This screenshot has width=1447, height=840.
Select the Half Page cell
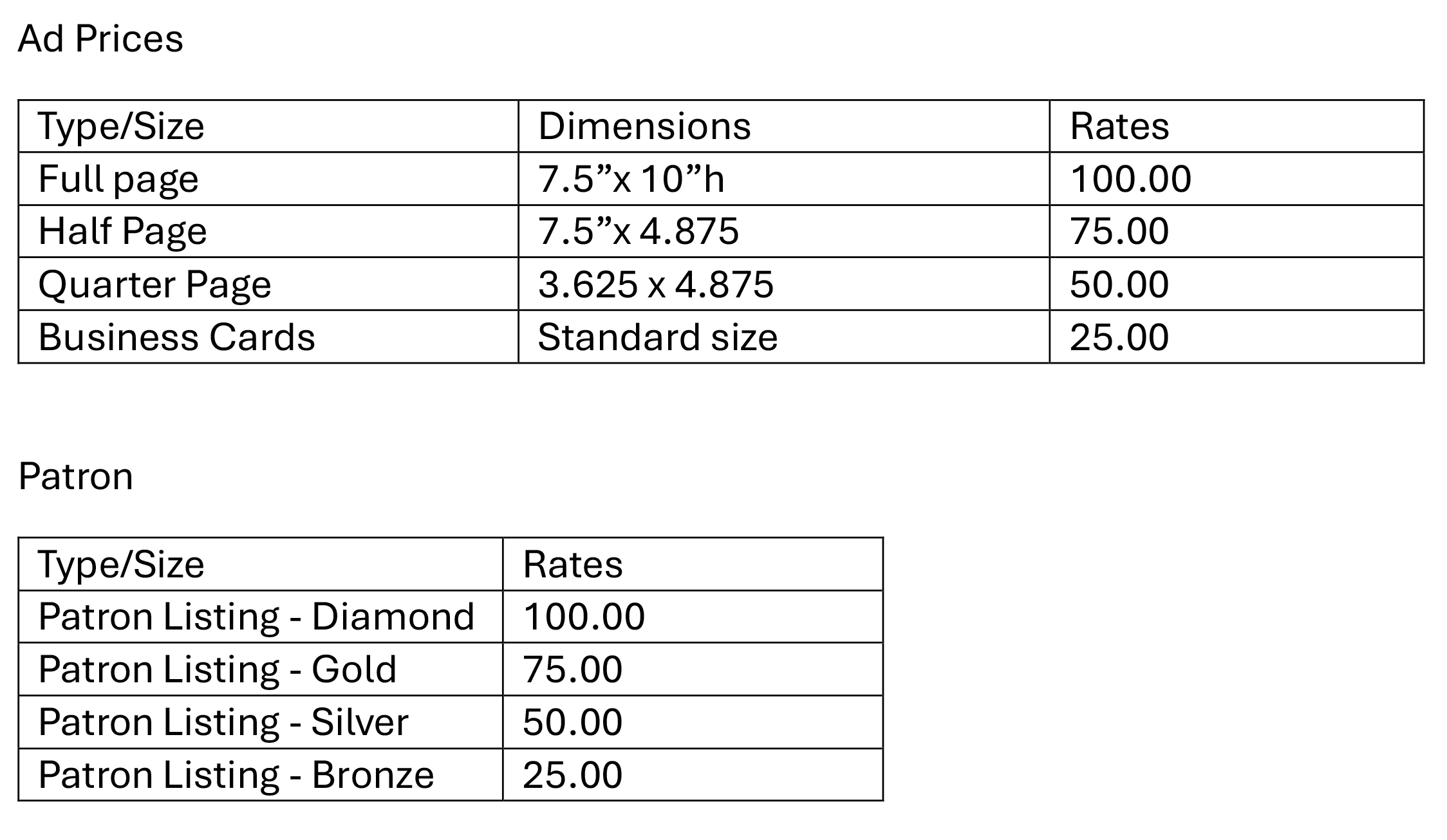122,232
